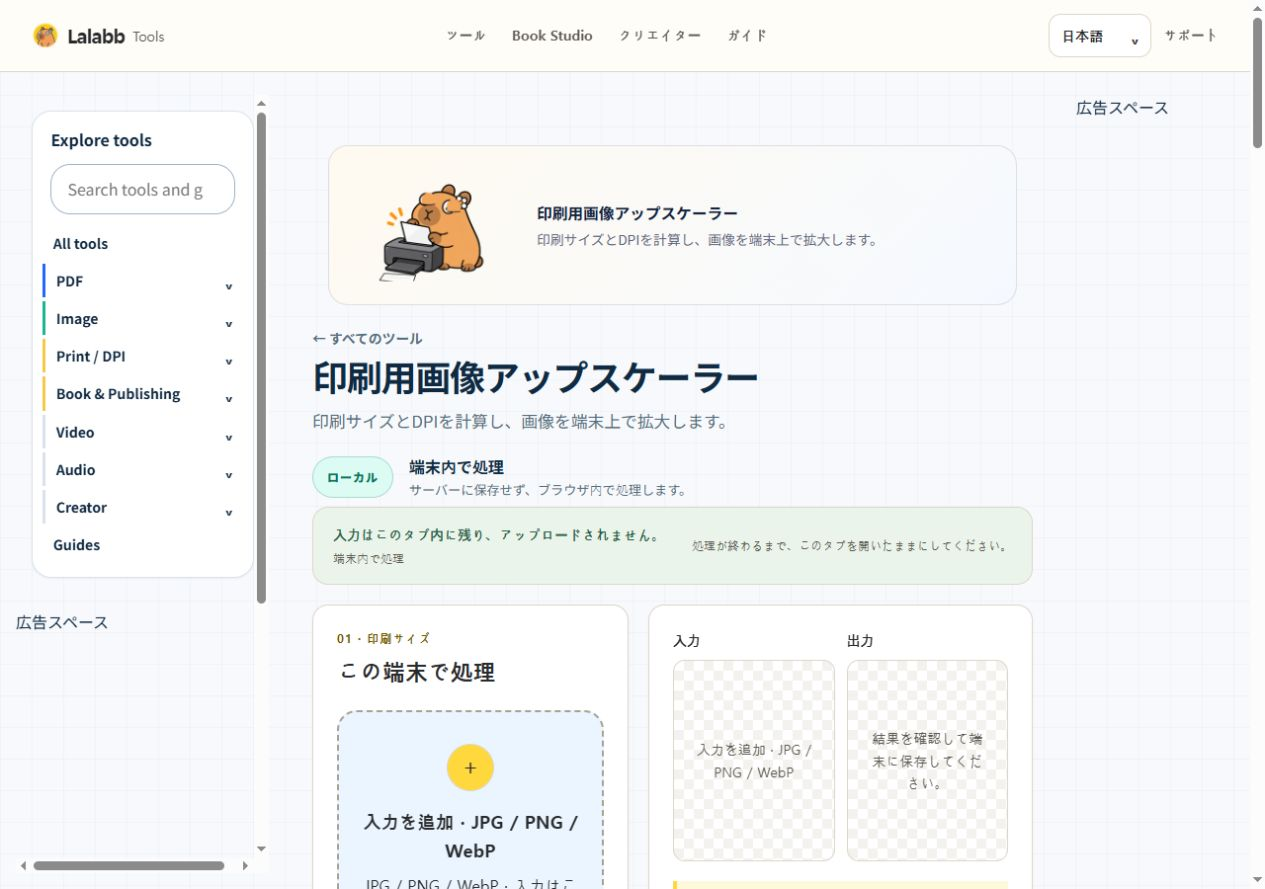Focus the Search tools input field
This screenshot has width=1265, height=889.
[143, 189]
